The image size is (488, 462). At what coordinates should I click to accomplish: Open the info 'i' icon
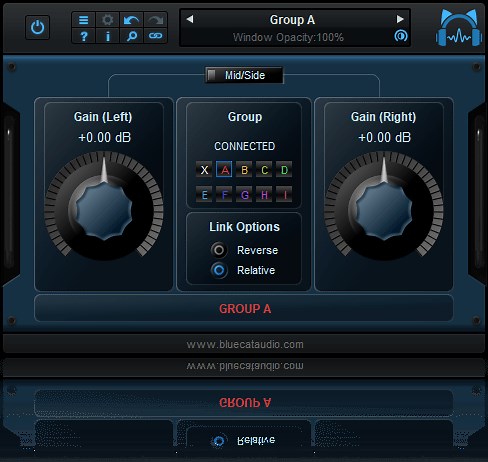[107, 36]
